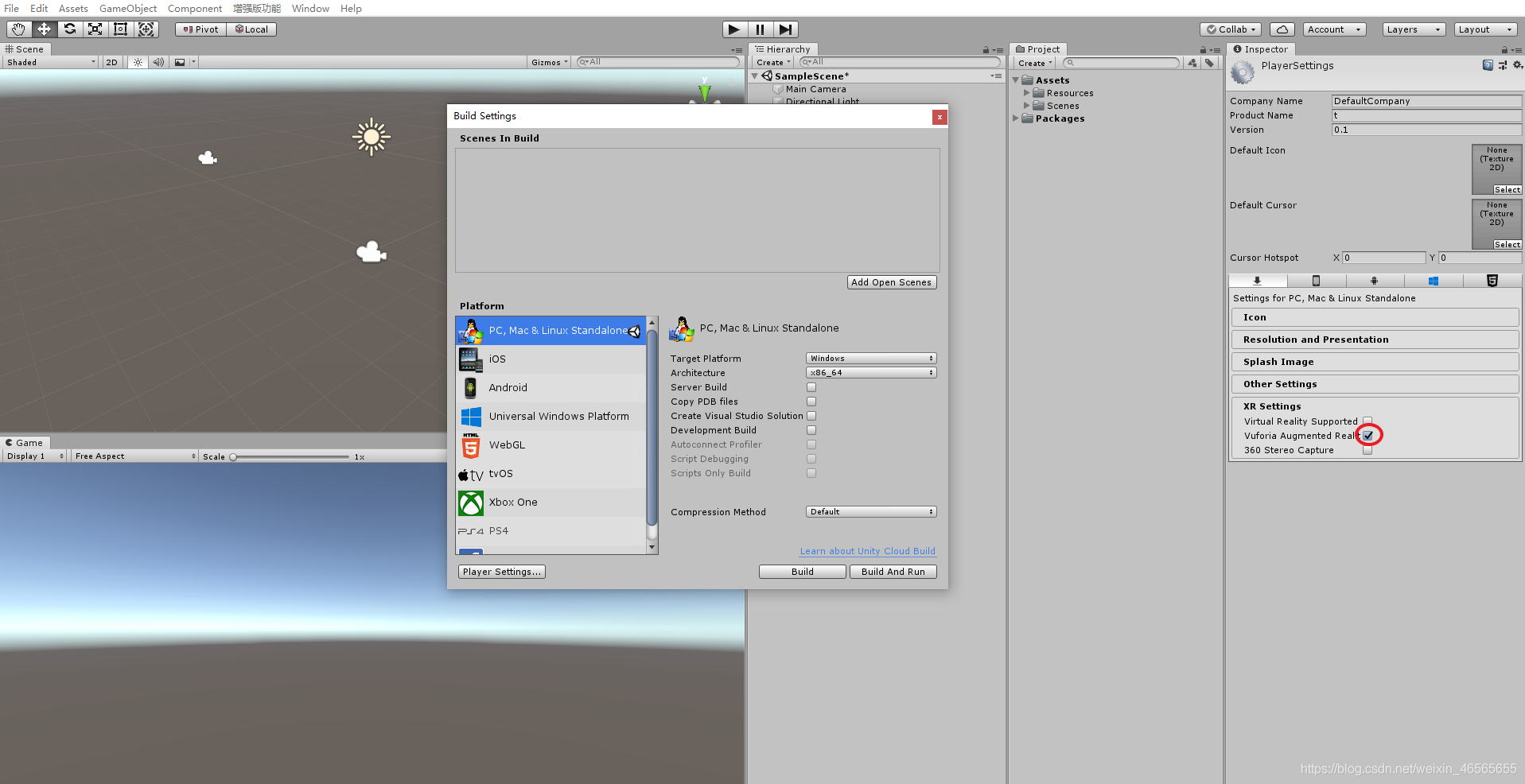
Task: Toggle scene audio speaker icon
Action: pos(158,62)
